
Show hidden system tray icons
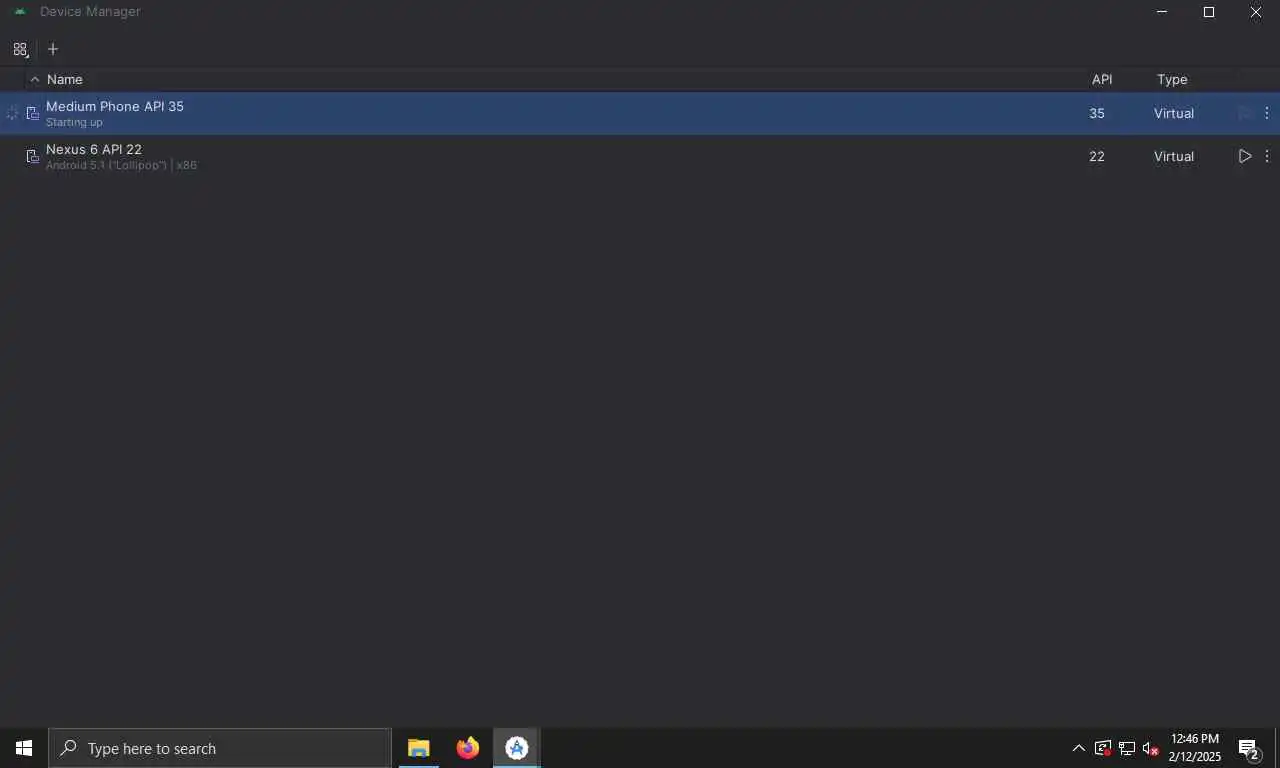pos(1078,748)
